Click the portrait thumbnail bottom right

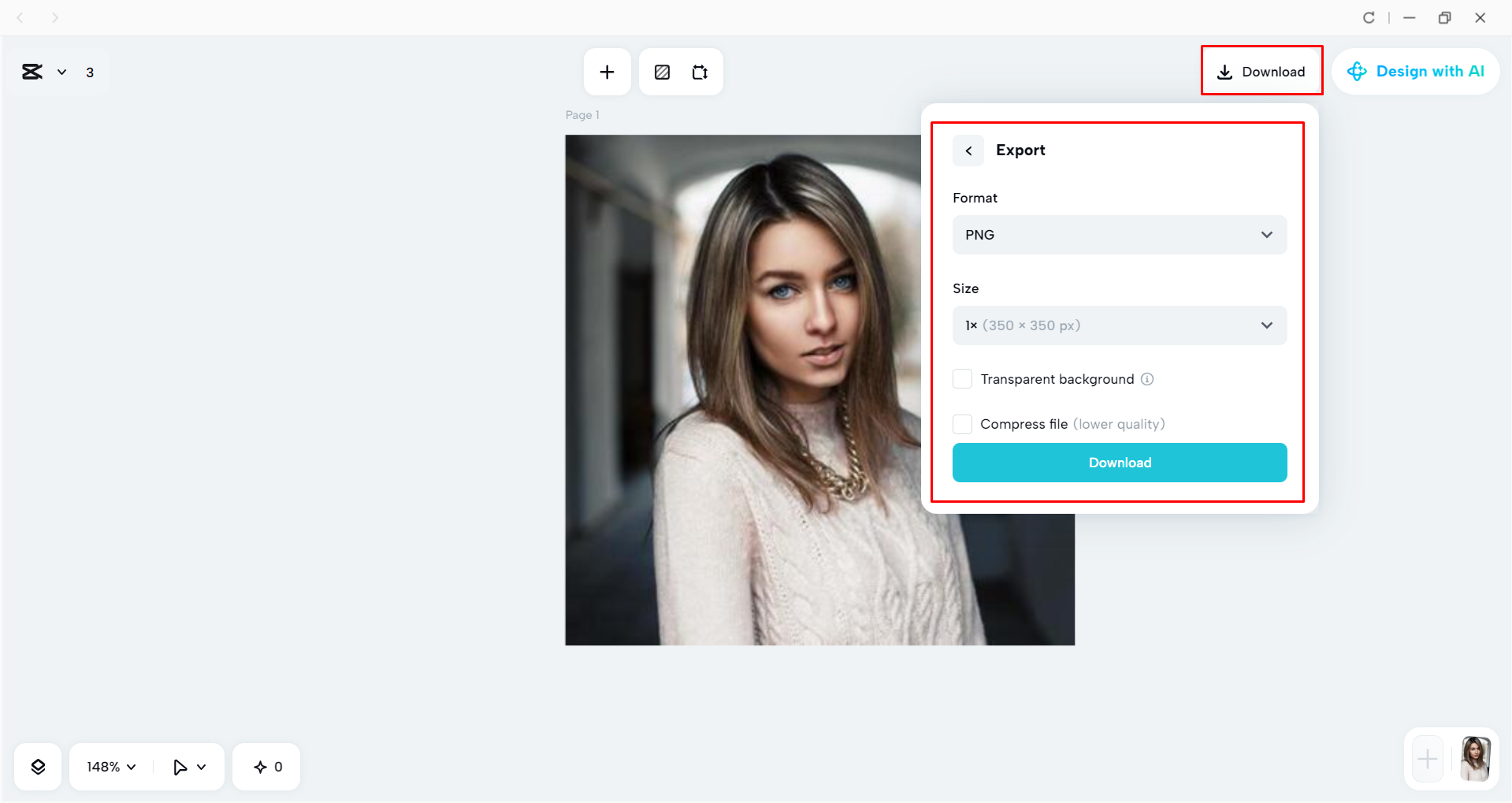pos(1475,759)
